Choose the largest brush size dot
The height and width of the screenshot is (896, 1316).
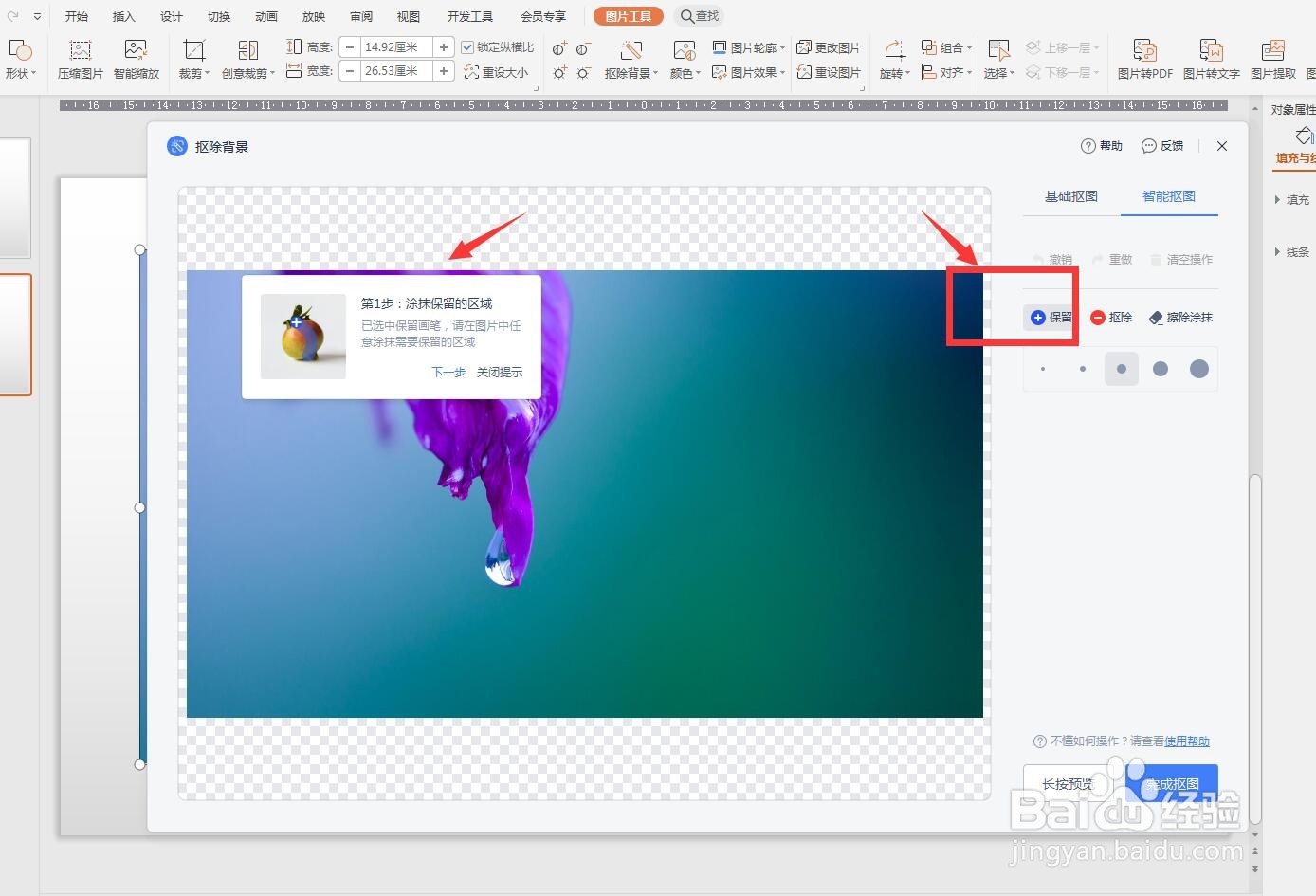[x=1199, y=369]
